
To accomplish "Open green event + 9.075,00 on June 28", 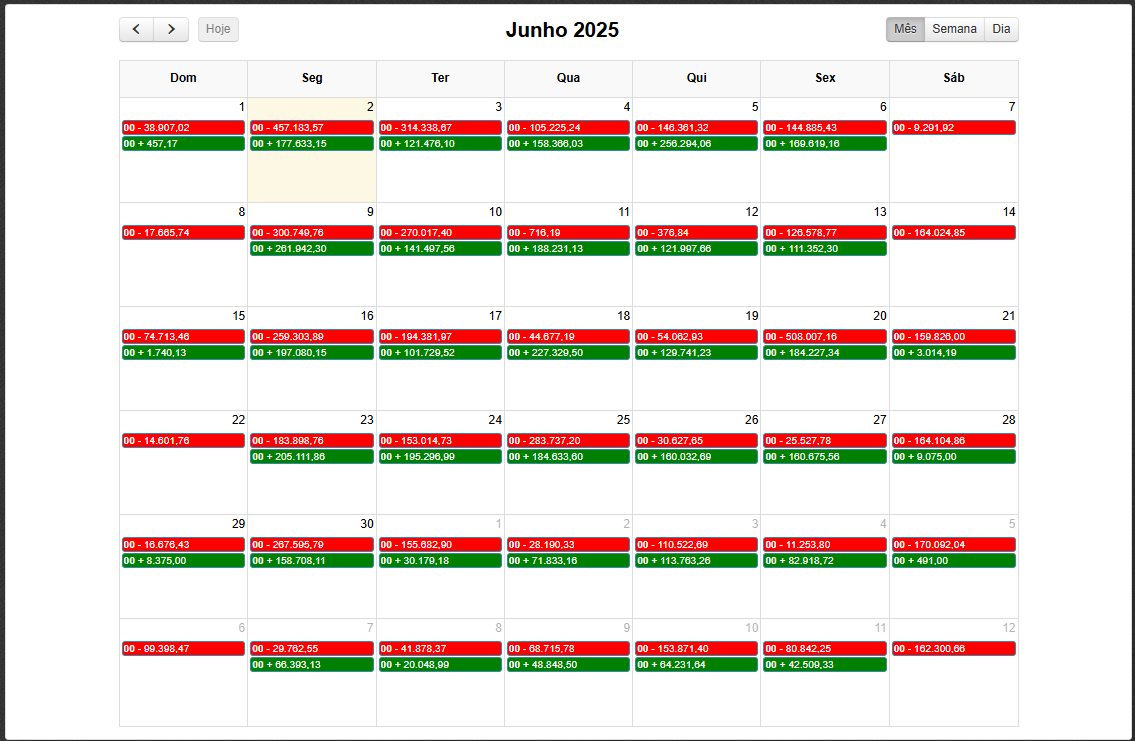I will pyautogui.click(x=953, y=457).
